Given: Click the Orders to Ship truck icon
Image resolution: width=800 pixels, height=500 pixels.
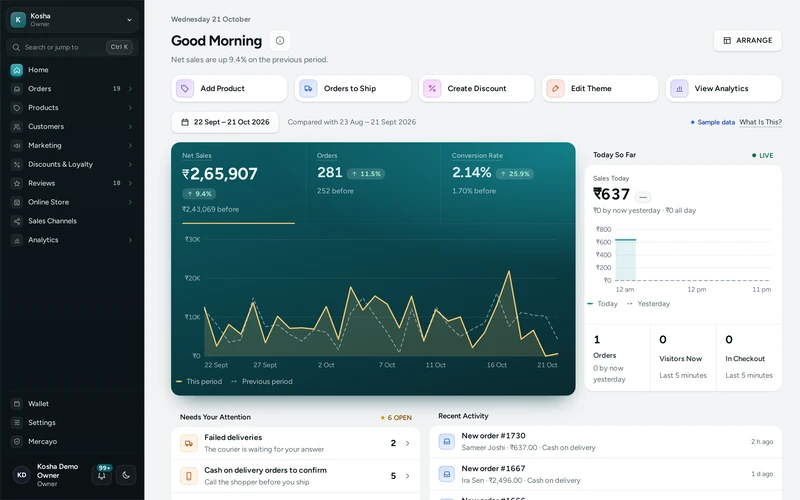Looking at the screenshot, I should click(308, 88).
